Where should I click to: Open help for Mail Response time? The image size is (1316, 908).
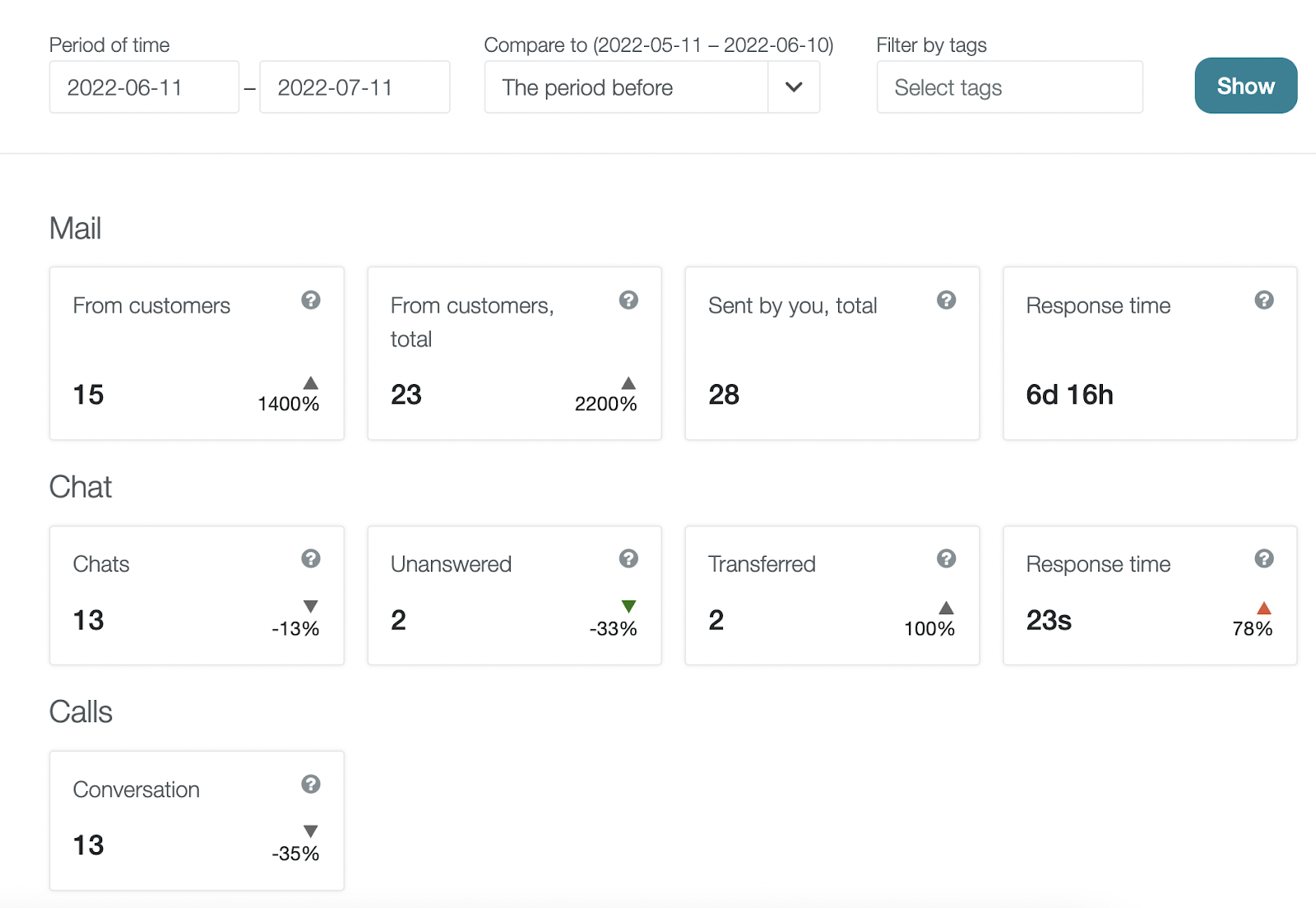[1264, 300]
